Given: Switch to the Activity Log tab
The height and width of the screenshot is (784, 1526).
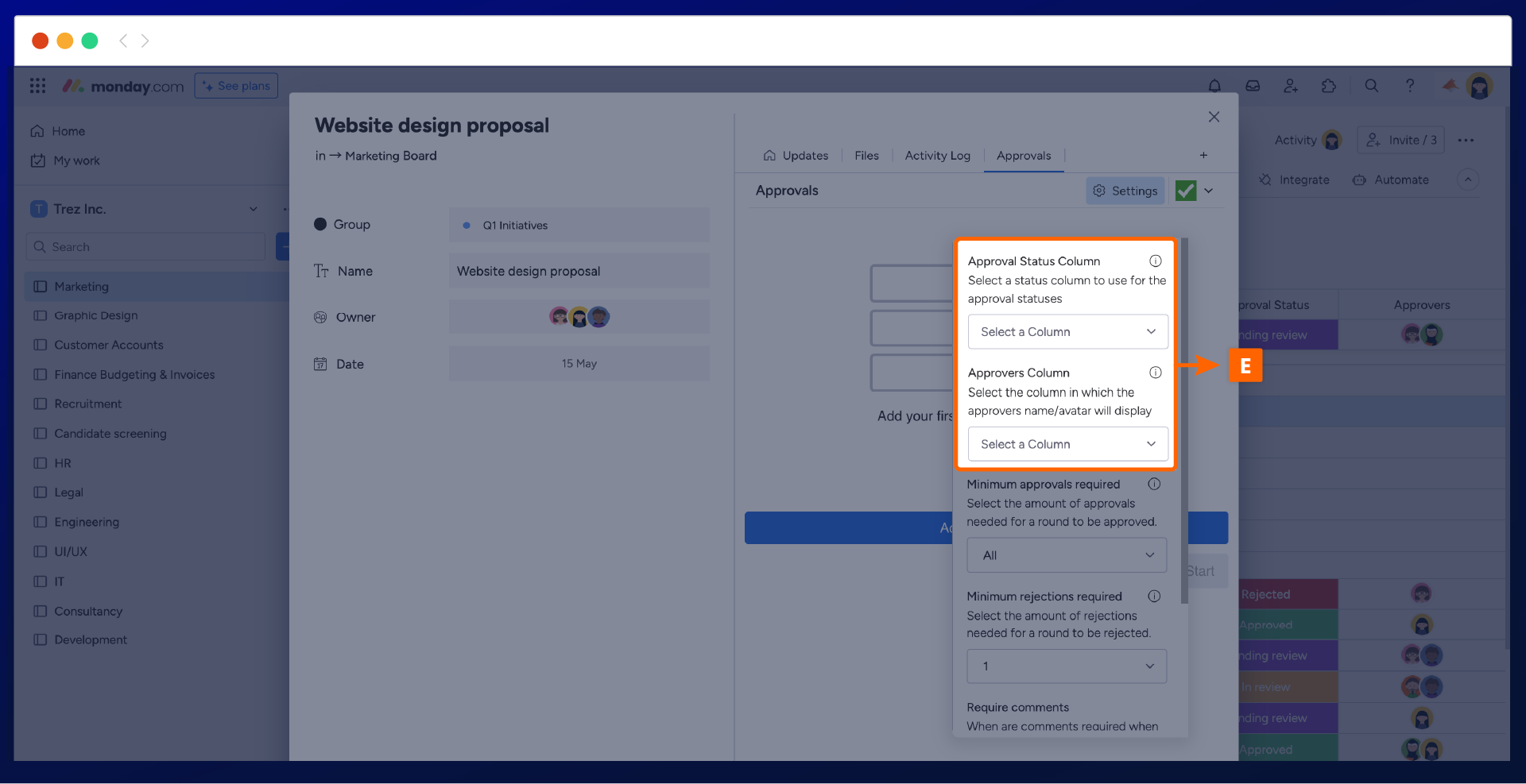Looking at the screenshot, I should 937,156.
